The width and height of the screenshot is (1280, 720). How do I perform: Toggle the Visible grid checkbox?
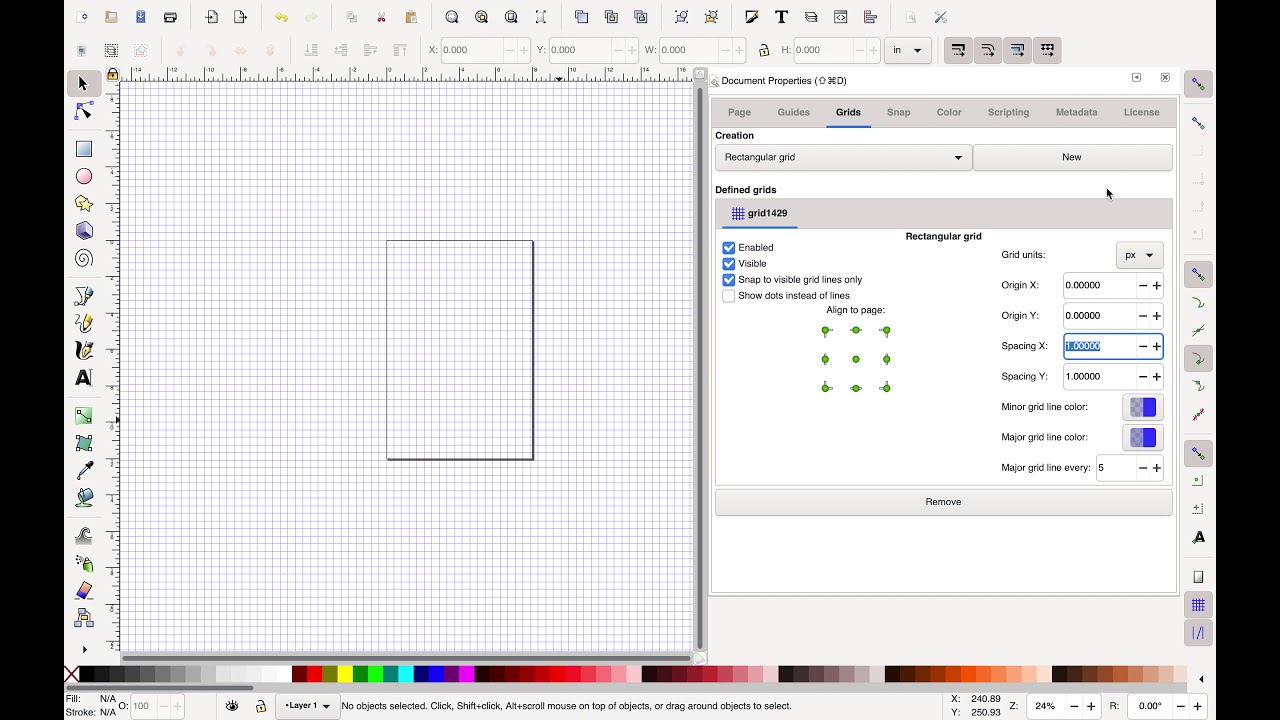[729, 264]
